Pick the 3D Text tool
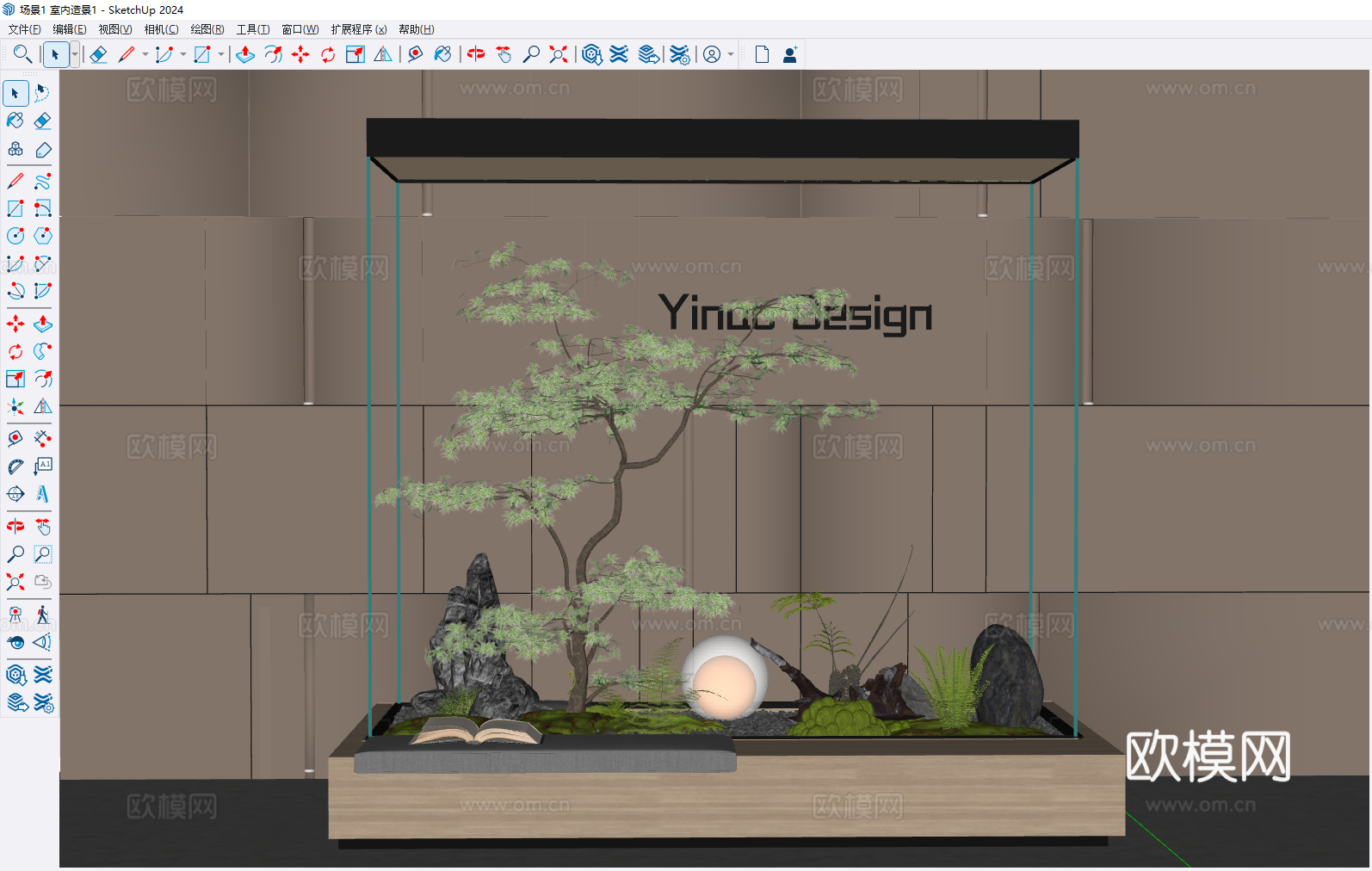Screen dimensions: 1372x871 click(x=42, y=494)
